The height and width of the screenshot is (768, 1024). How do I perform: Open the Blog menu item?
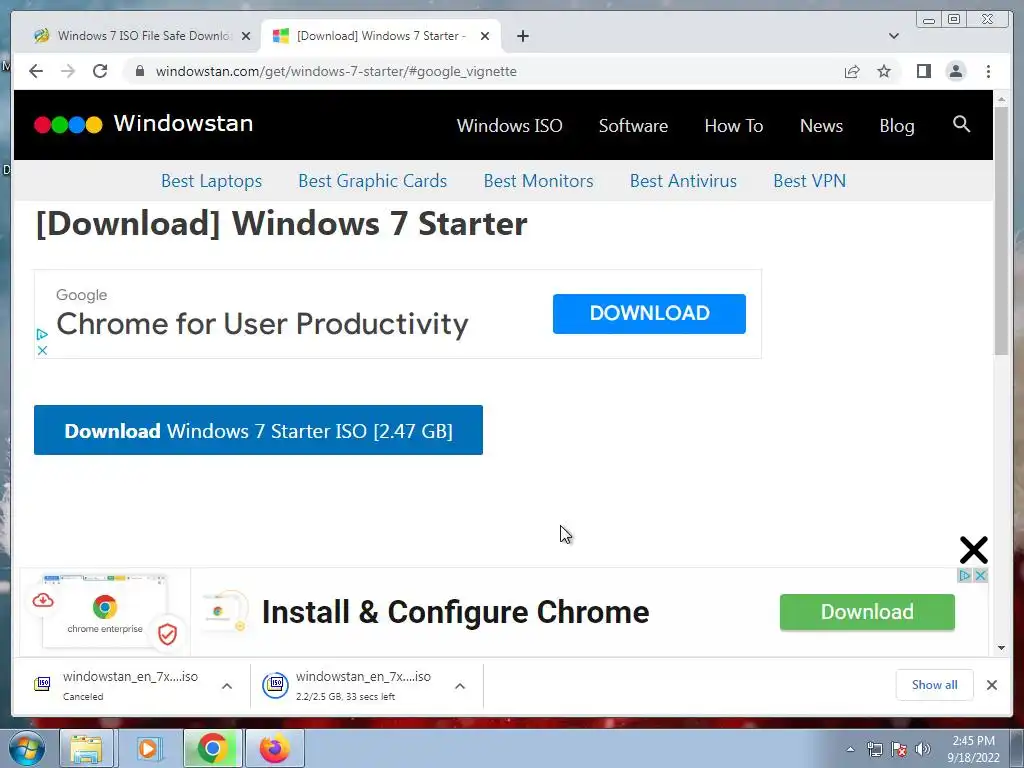coord(897,125)
